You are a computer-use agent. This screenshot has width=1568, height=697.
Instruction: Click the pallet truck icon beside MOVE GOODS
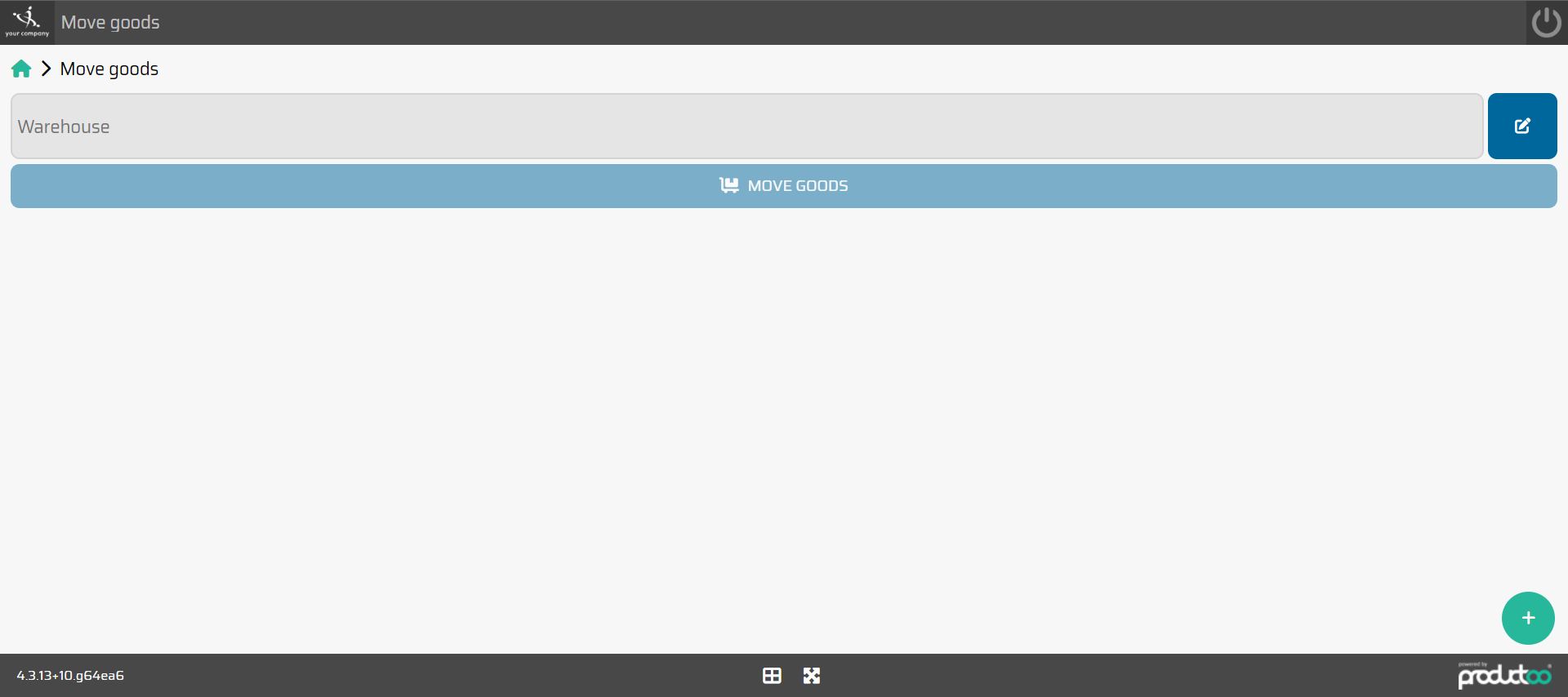(729, 185)
